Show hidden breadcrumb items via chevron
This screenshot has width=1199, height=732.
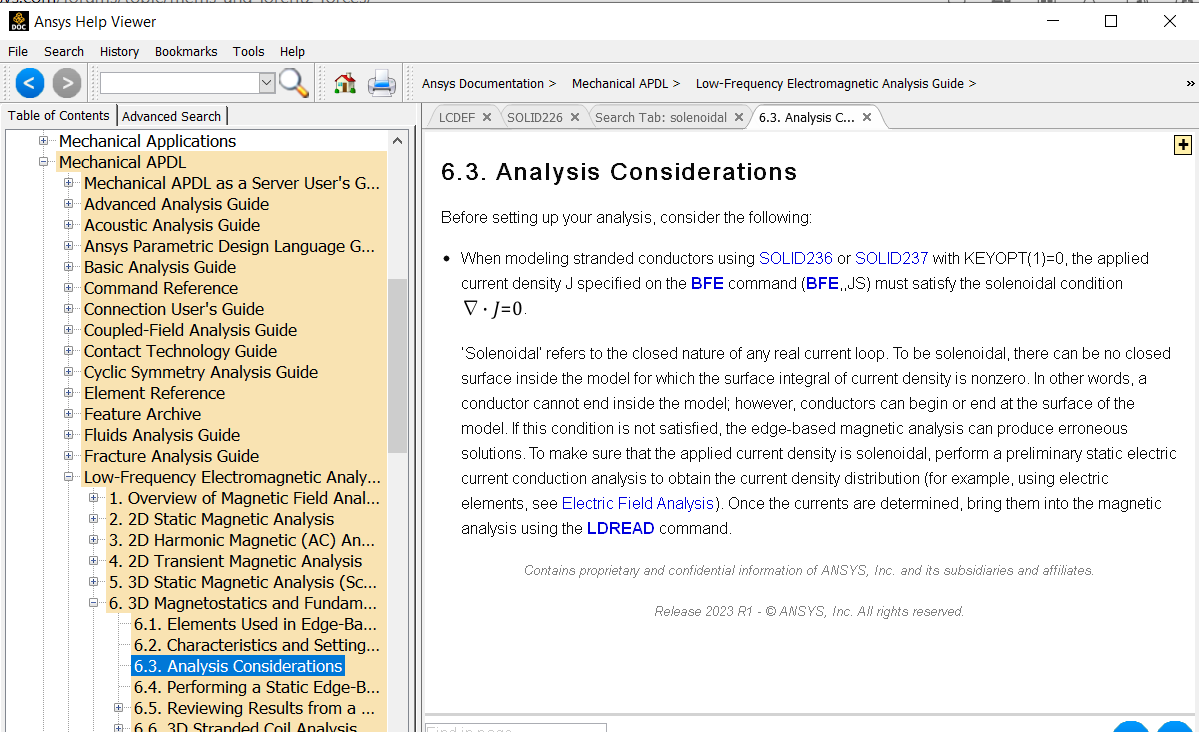coord(1191,83)
